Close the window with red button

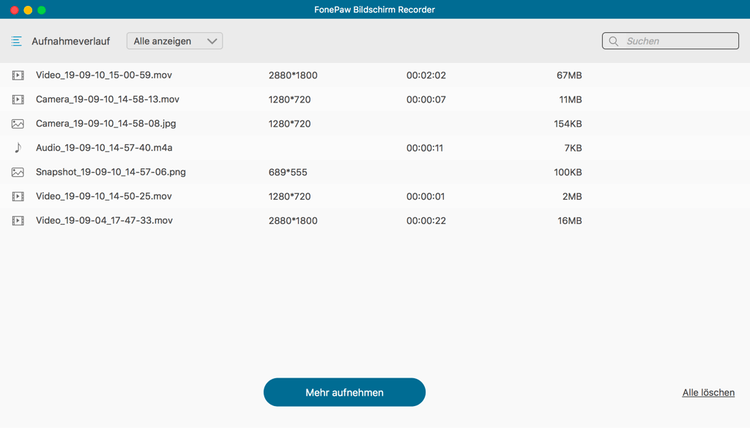14,10
